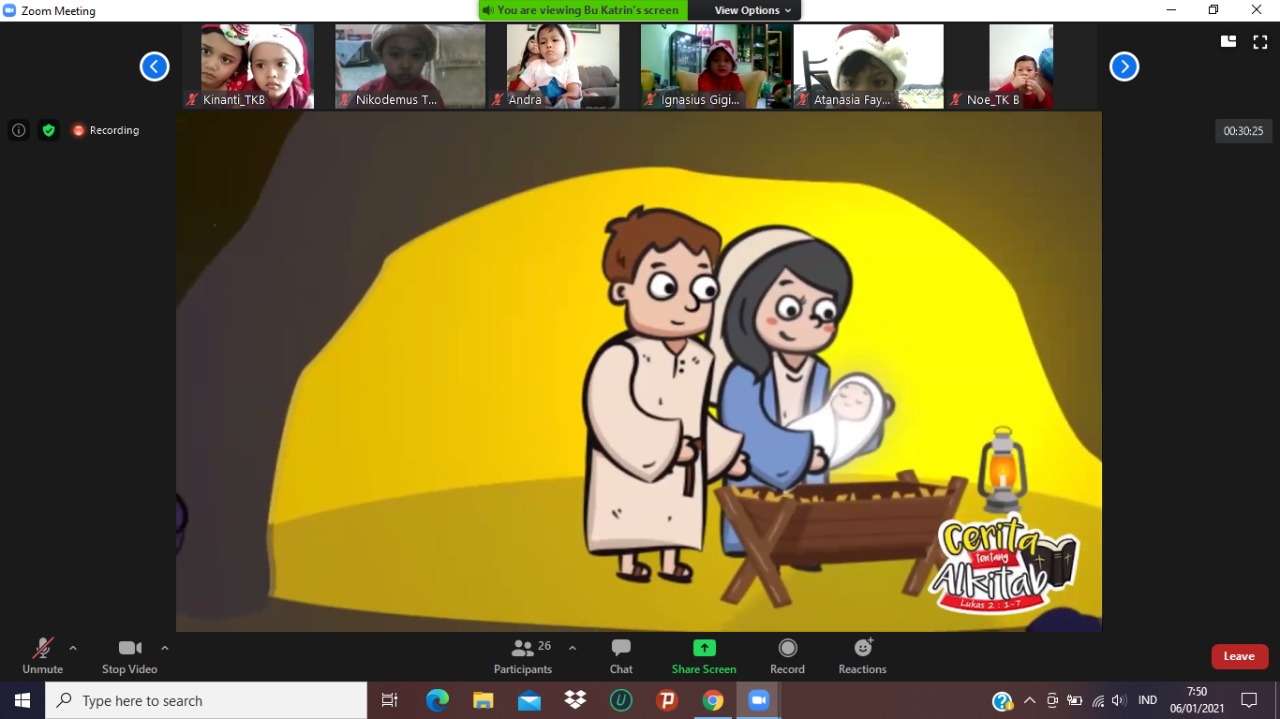Open the help question mark tray icon
1280x719 pixels.
pos(1002,701)
